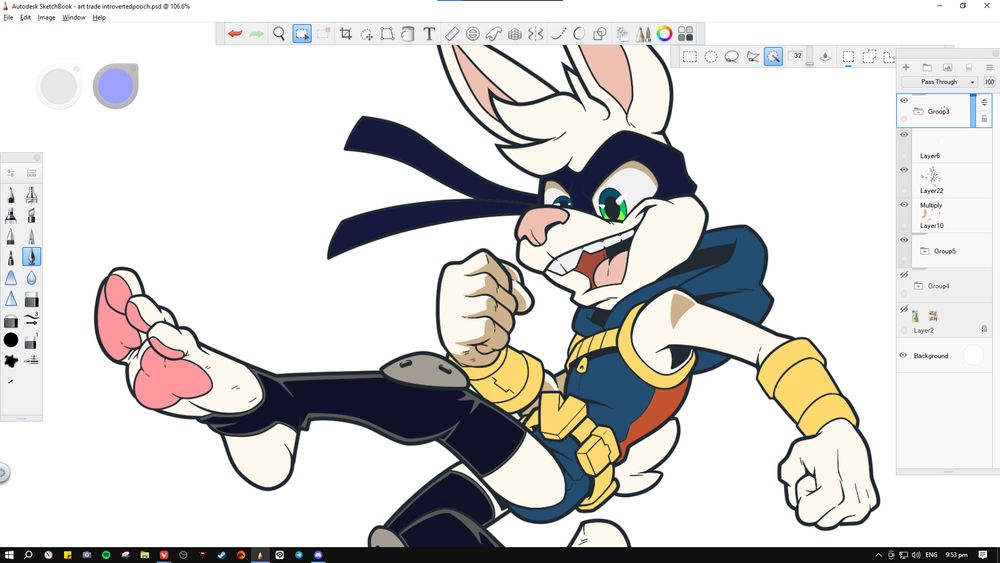Screen dimensions: 1000x563
Task: Click the purple color puck
Action: (x=115, y=85)
